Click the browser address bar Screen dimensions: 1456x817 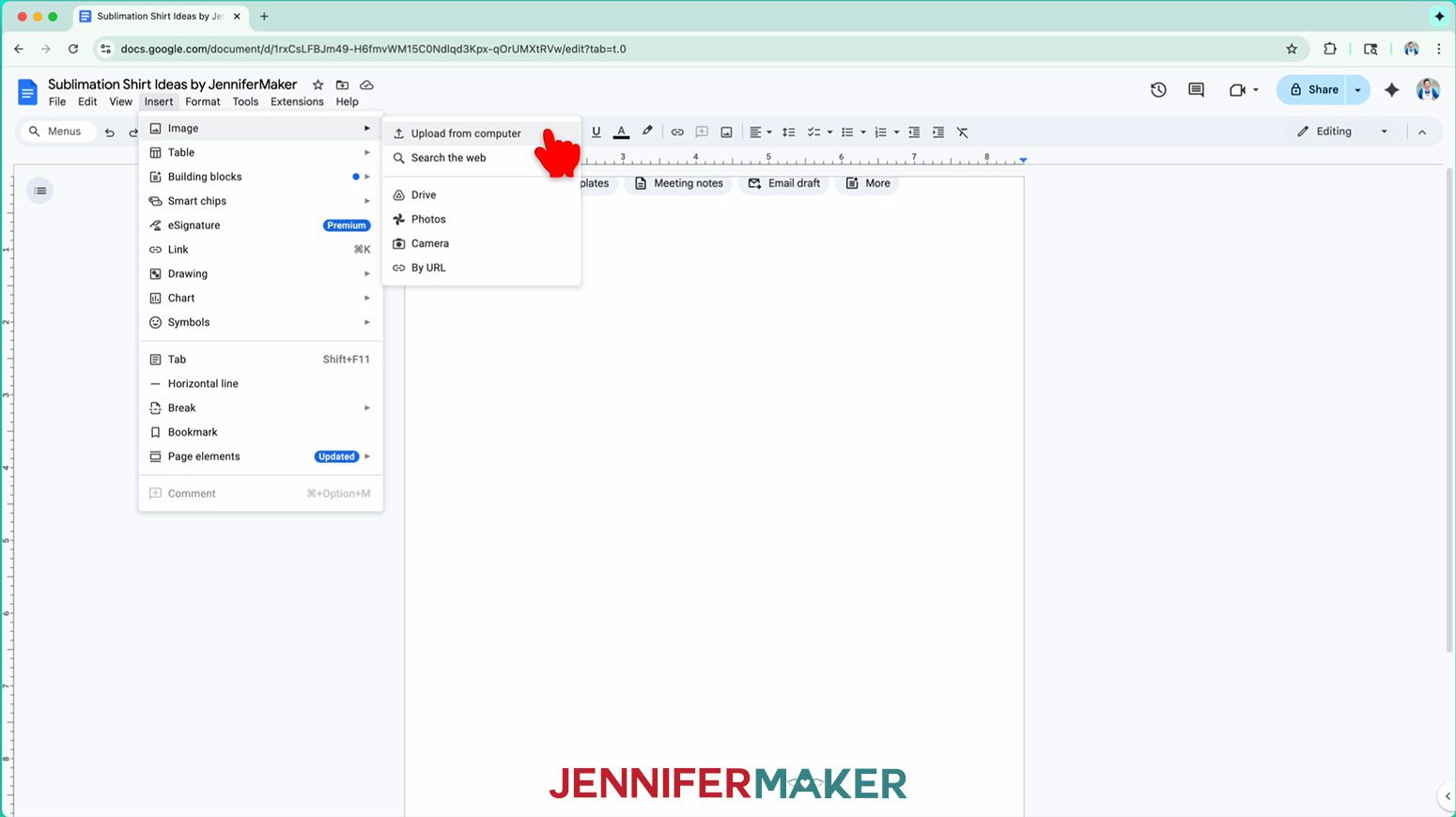click(x=700, y=49)
